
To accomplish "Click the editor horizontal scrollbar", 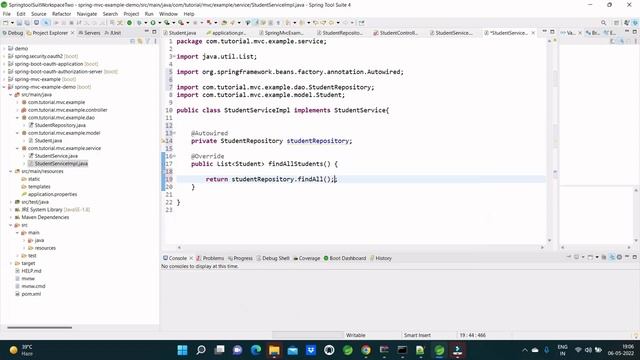I will (x=360, y=247).
